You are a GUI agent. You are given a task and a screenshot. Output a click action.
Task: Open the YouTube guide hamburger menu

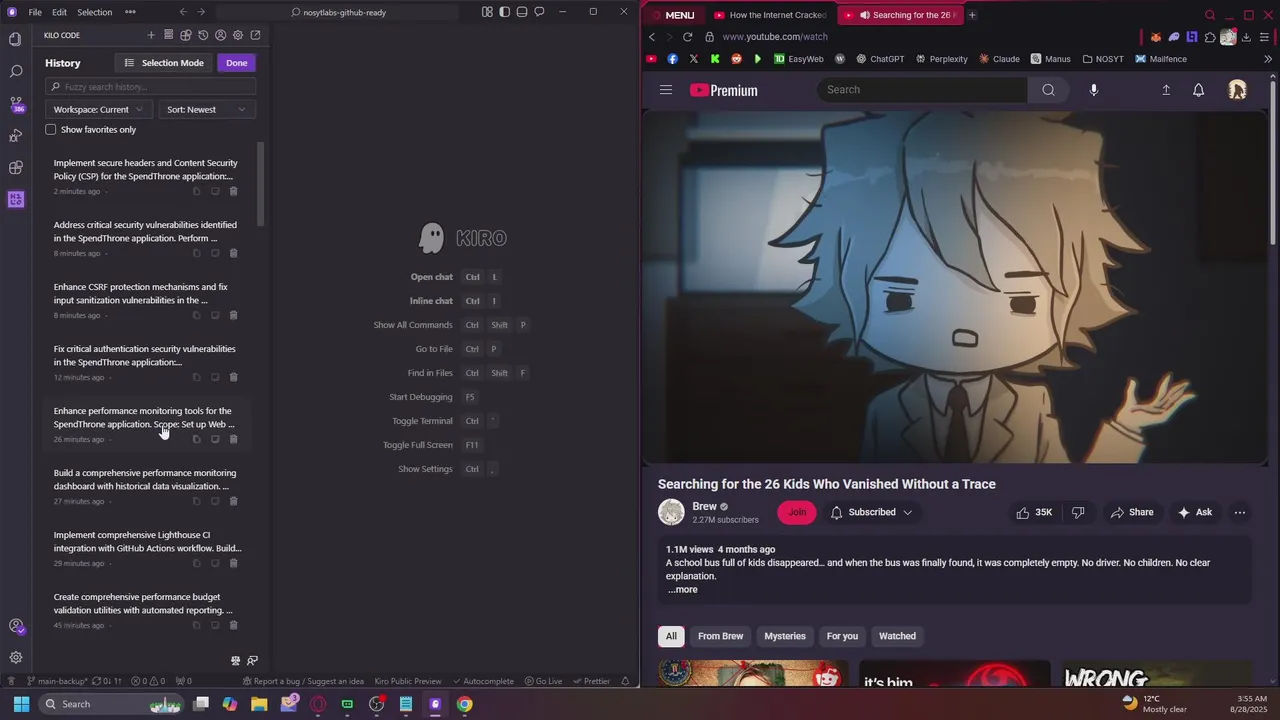pyautogui.click(x=666, y=90)
